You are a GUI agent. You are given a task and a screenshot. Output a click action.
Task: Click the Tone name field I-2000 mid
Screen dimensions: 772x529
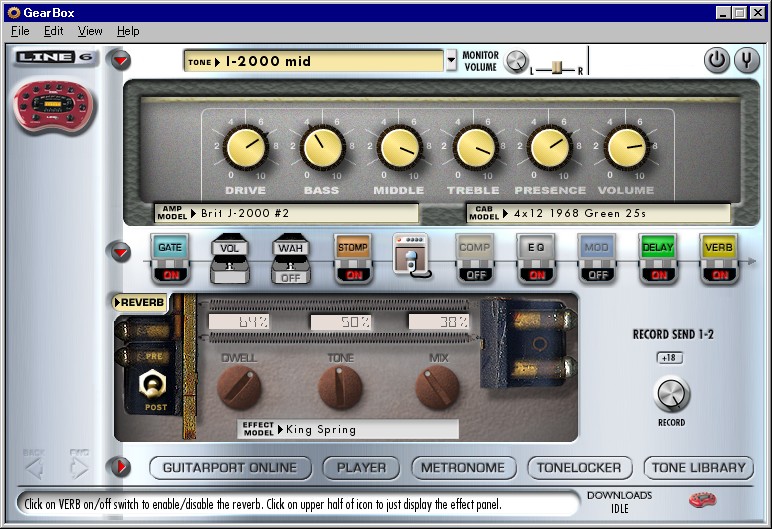pyautogui.click(x=314, y=61)
